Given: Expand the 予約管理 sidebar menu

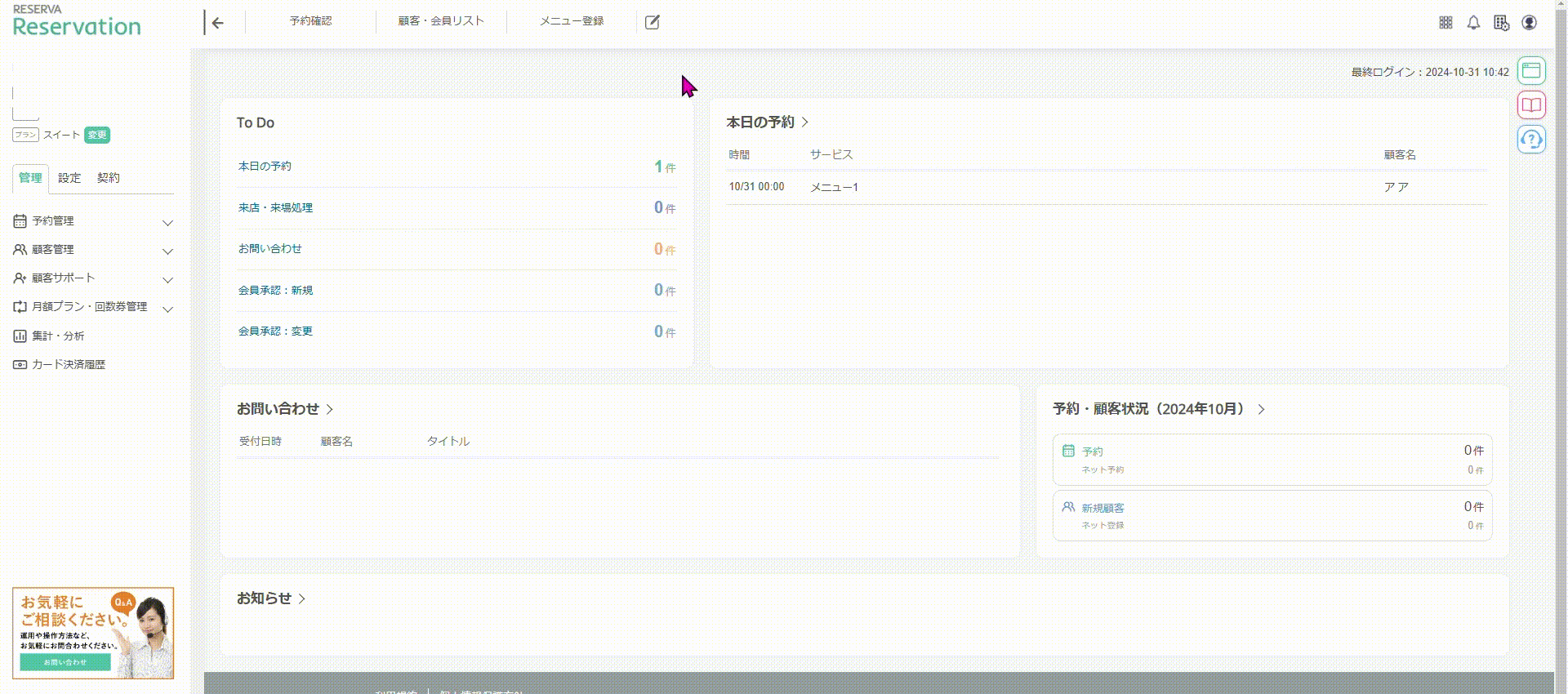Looking at the screenshot, I should 93,221.
